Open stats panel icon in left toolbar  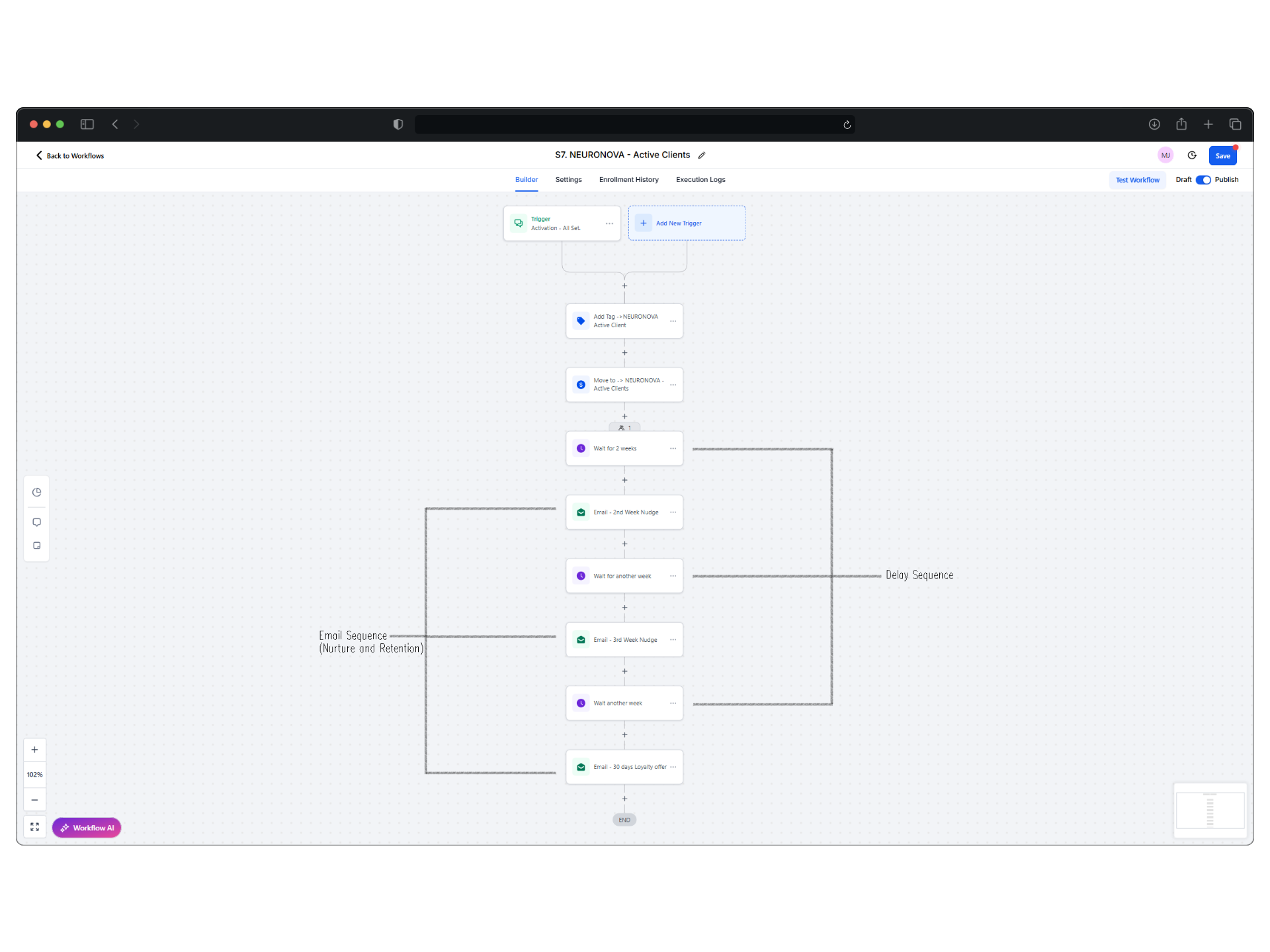click(36, 493)
